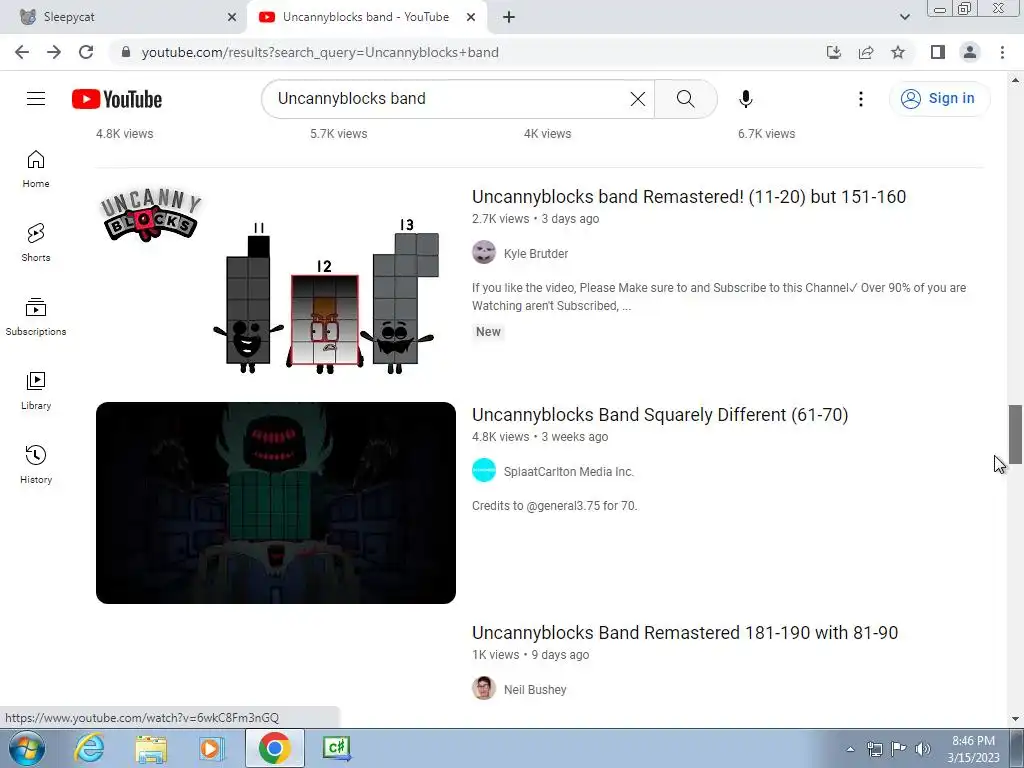This screenshot has height=768, width=1024.
Task: Click the dark Squarely Different video thumbnail
Action: (x=276, y=503)
